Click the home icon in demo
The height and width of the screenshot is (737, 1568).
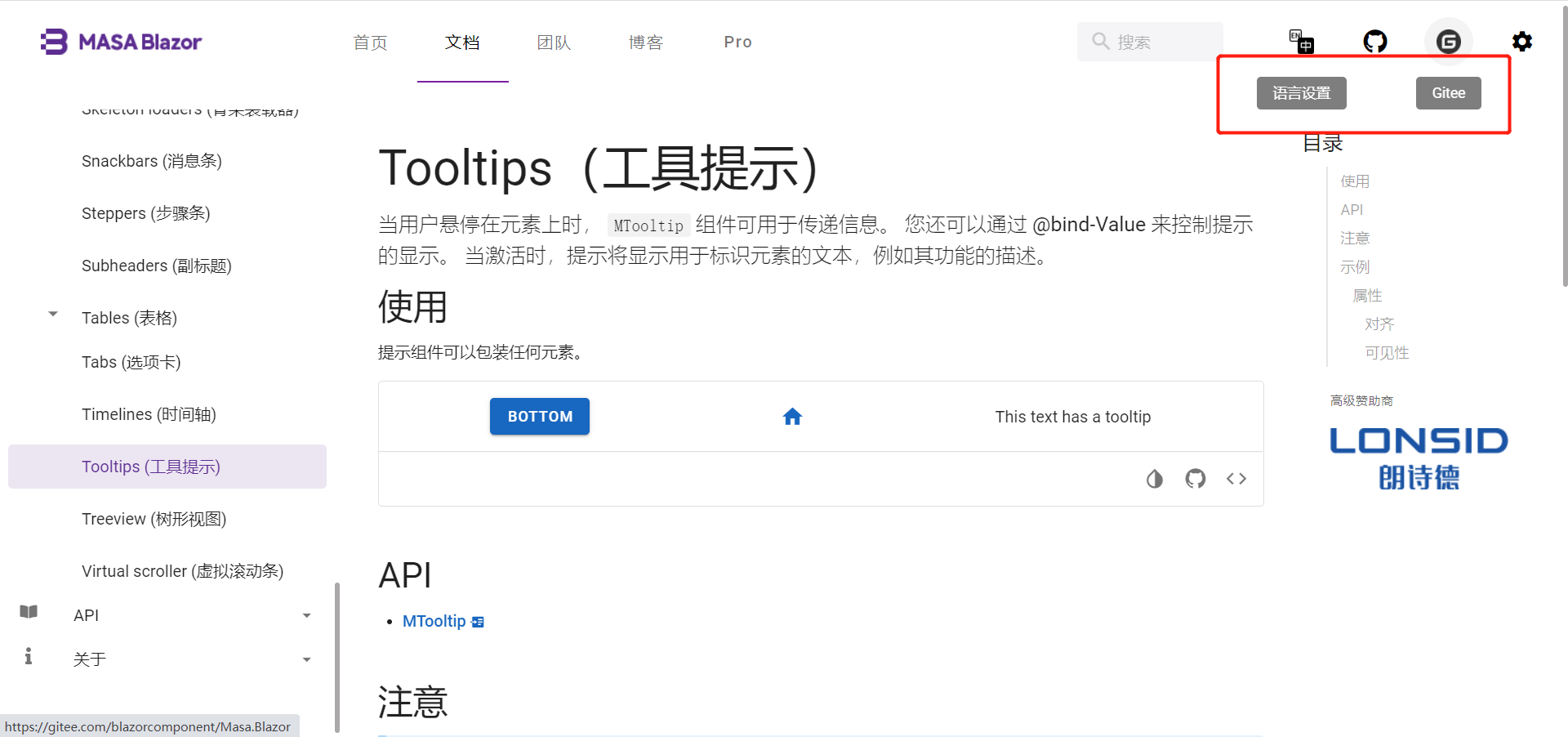pyautogui.click(x=792, y=417)
